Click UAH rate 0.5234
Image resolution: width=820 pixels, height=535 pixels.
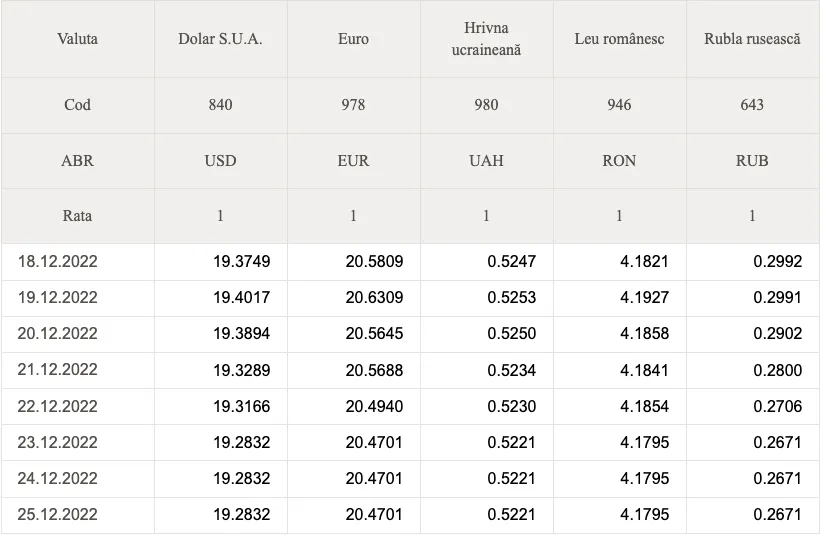tap(511, 370)
